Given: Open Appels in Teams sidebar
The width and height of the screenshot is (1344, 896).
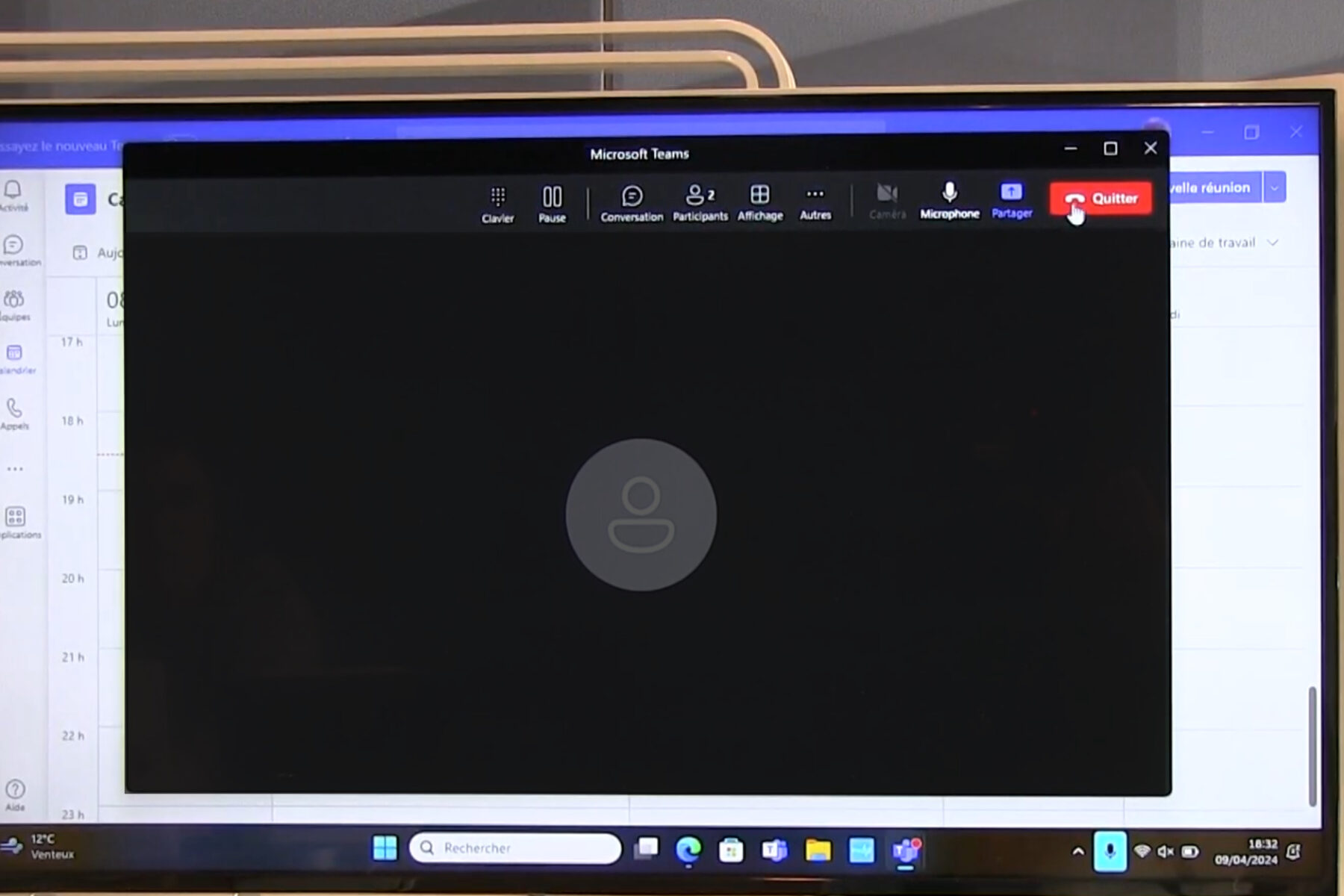Looking at the screenshot, I should 14,414.
